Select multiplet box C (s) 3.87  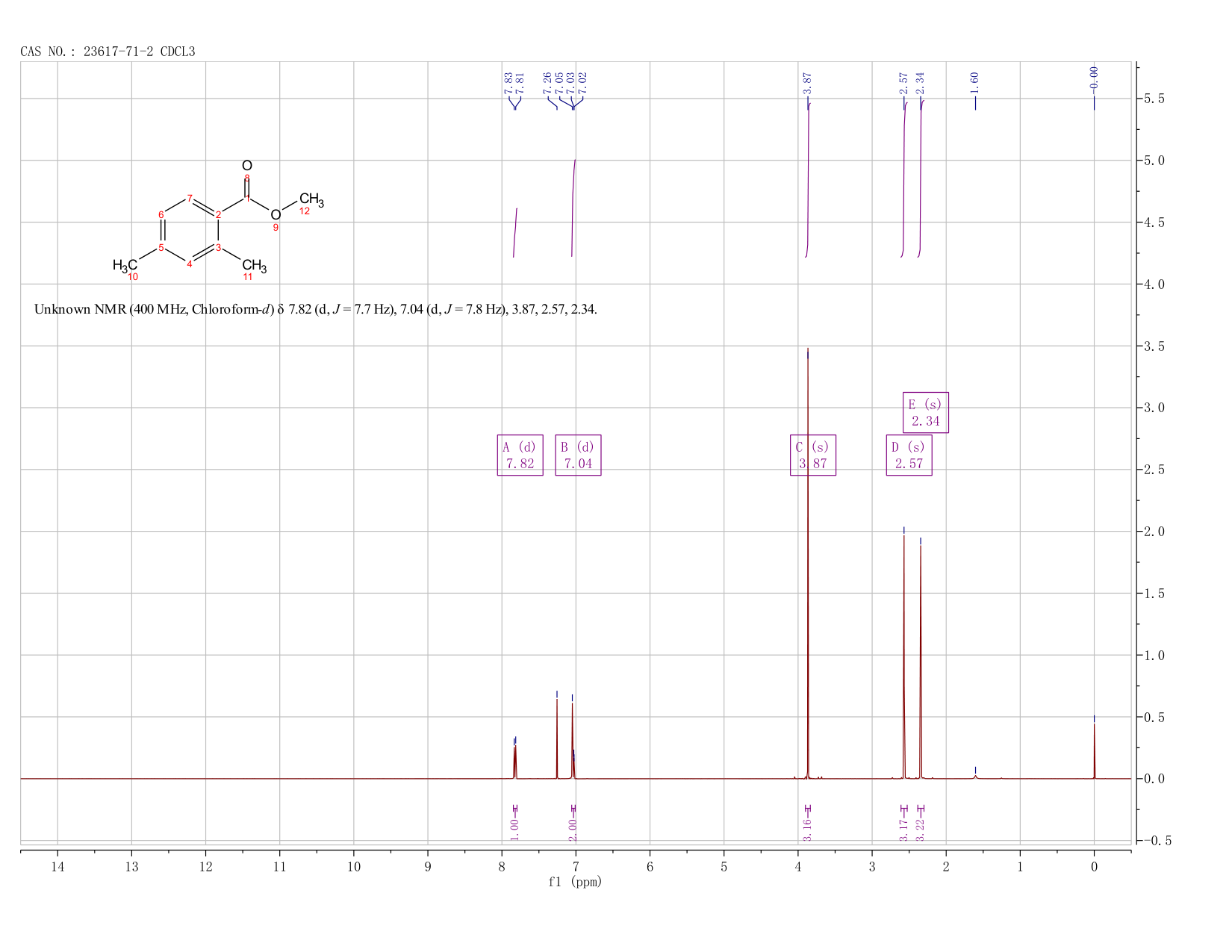(x=813, y=455)
